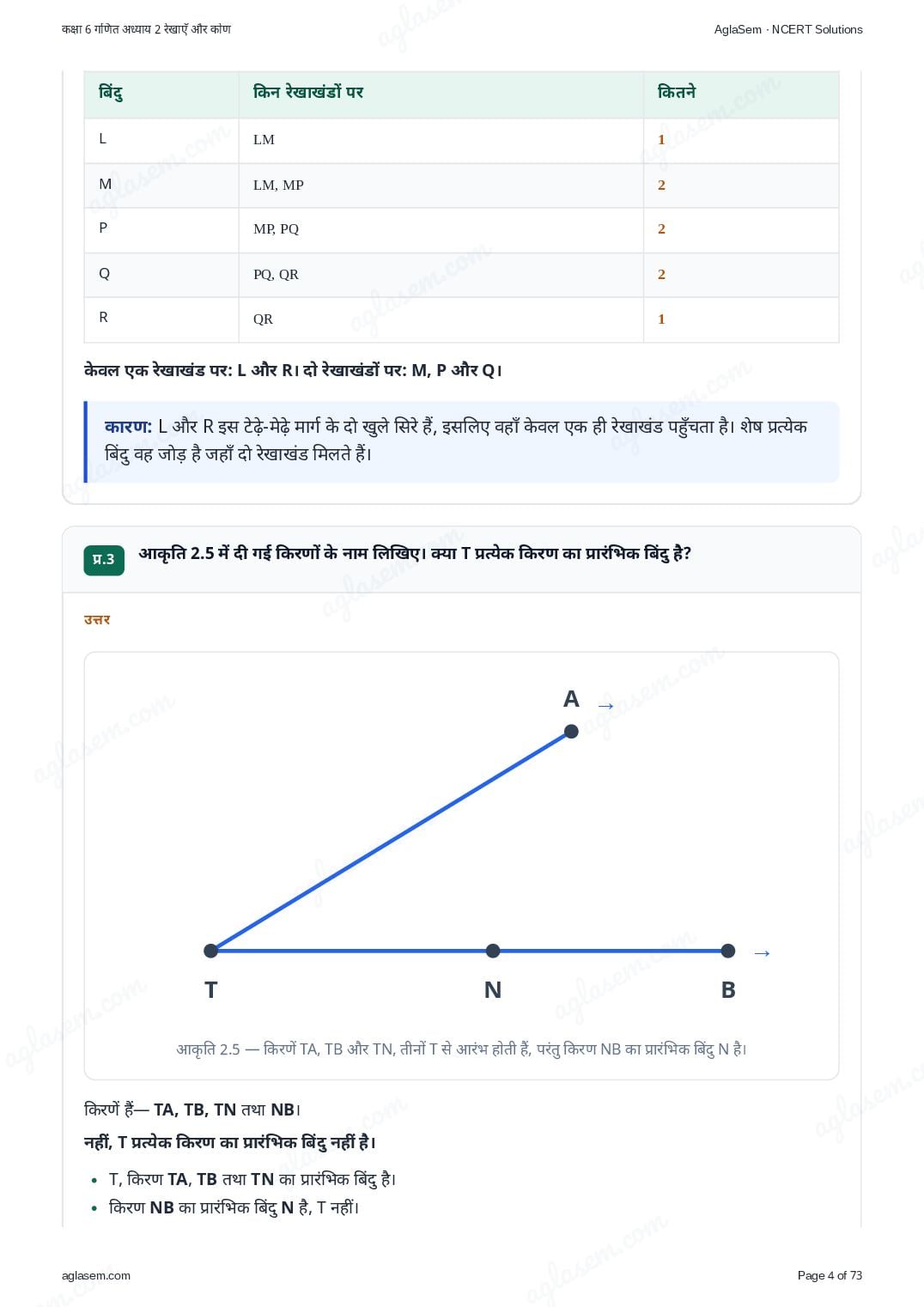
Task: Click the आकृति 2.5 figure caption
Action: point(461,1049)
